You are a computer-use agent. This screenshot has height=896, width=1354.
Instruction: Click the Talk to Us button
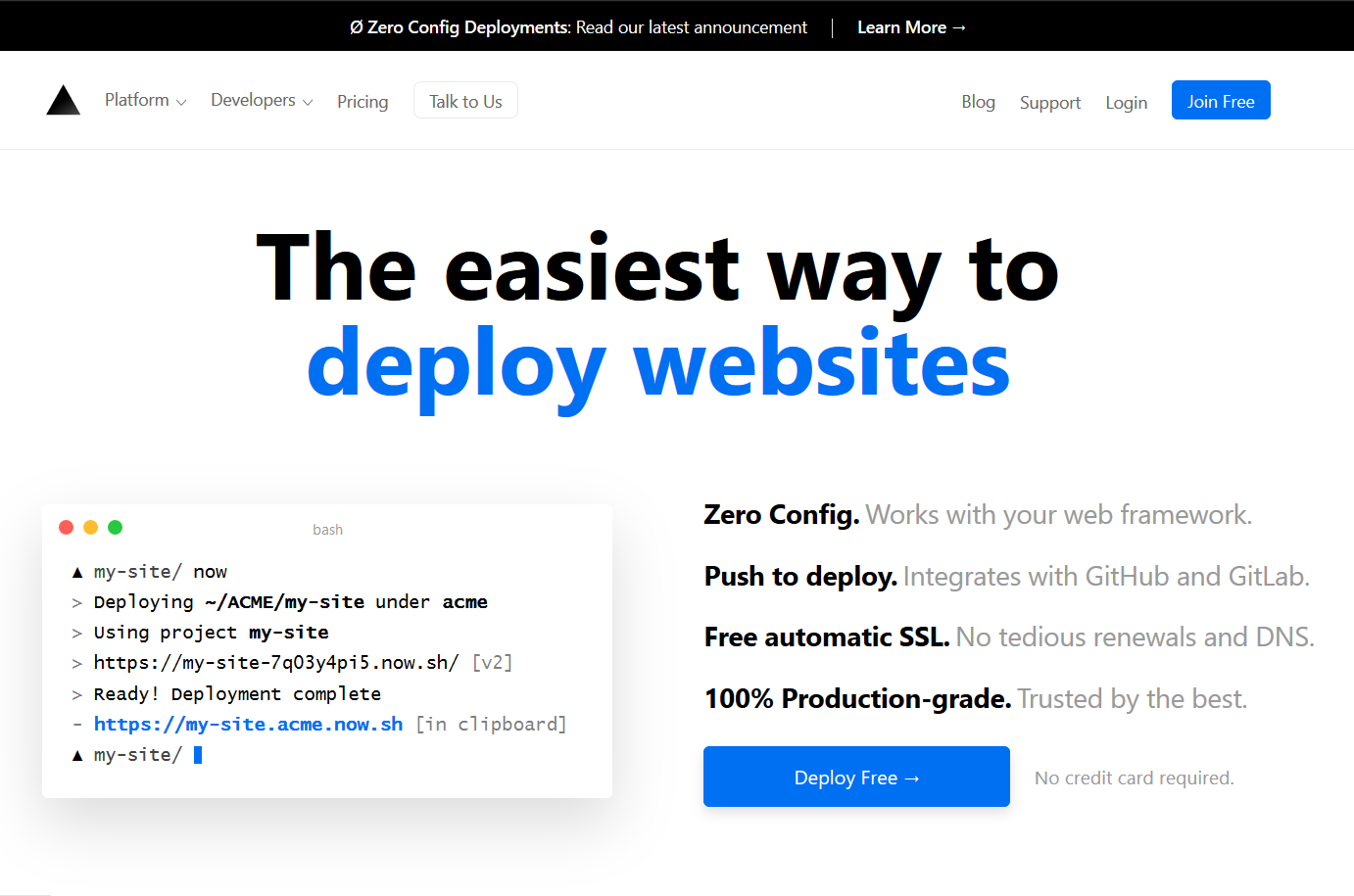(x=465, y=101)
